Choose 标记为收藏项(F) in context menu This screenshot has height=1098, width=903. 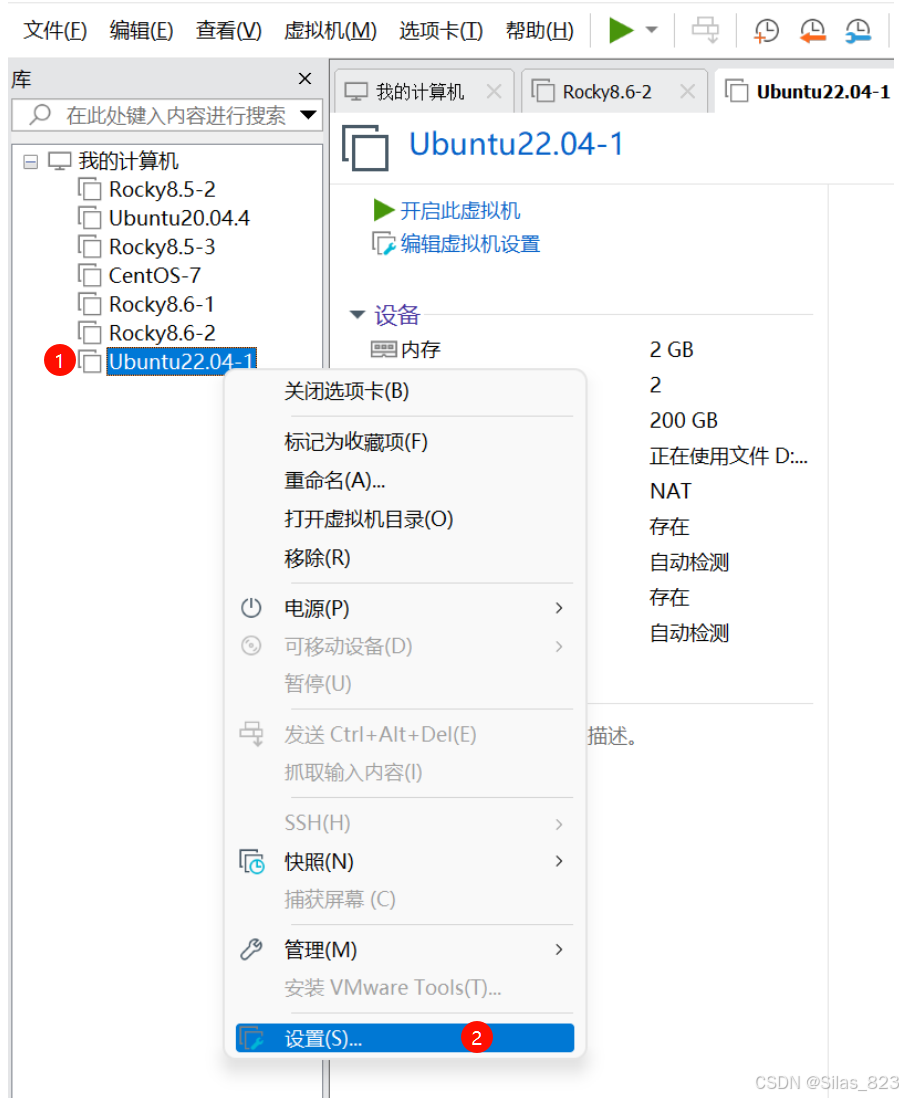coord(405,442)
